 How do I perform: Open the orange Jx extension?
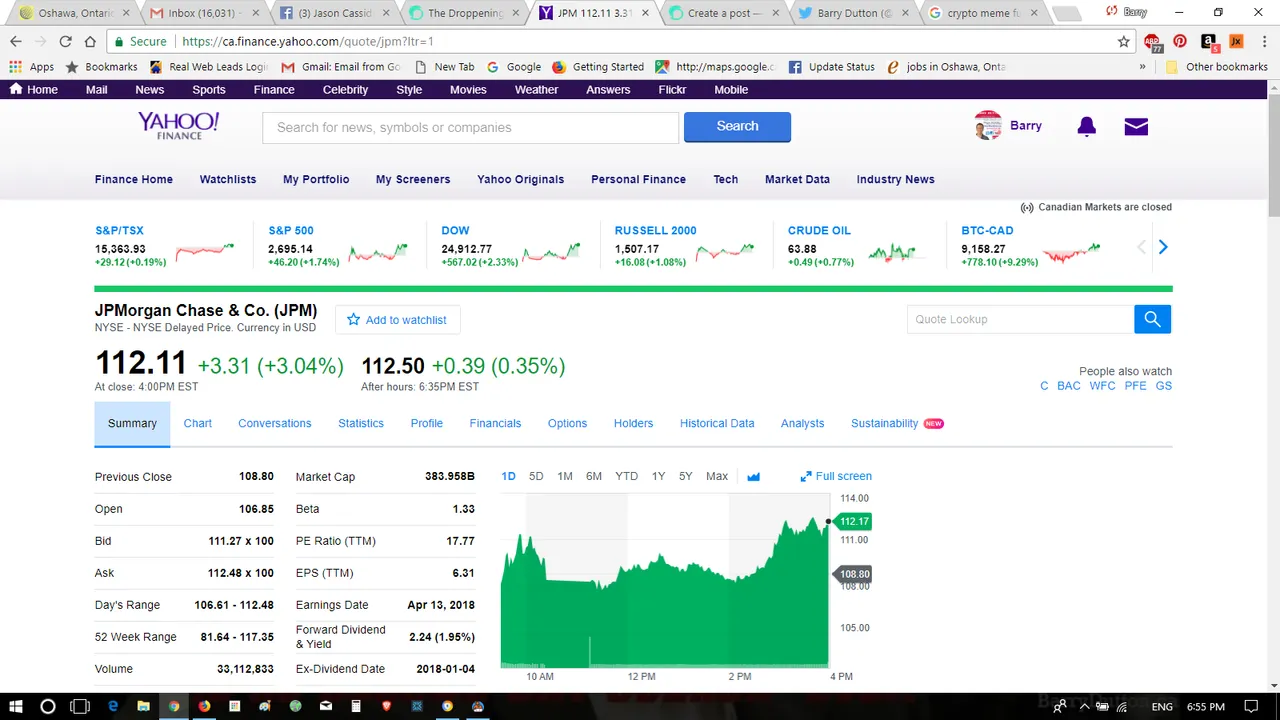pos(1236,42)
